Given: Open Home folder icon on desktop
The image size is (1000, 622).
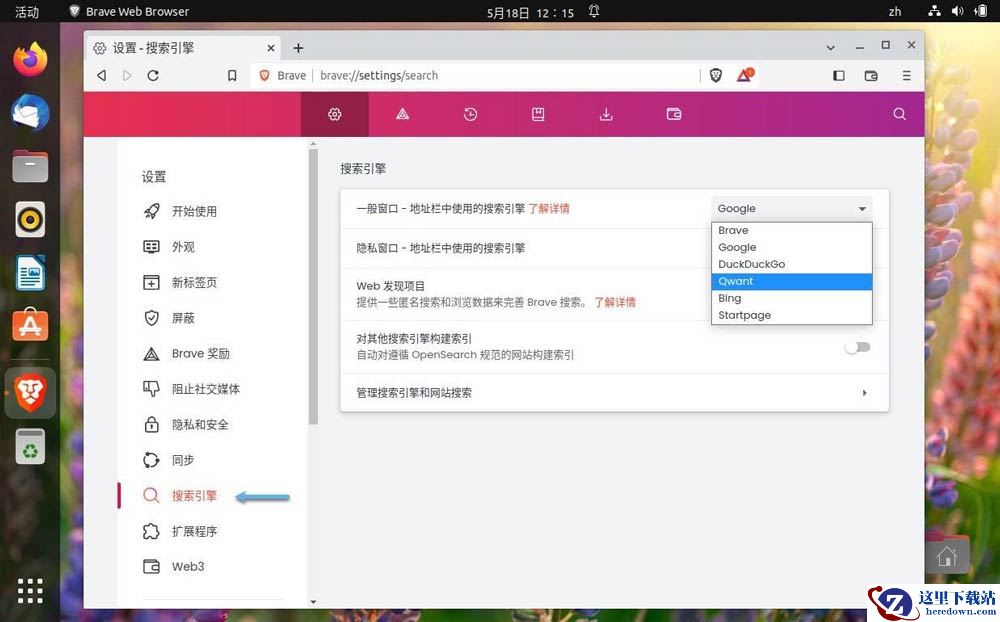Looking at the screenshot, I should [947, 554].
